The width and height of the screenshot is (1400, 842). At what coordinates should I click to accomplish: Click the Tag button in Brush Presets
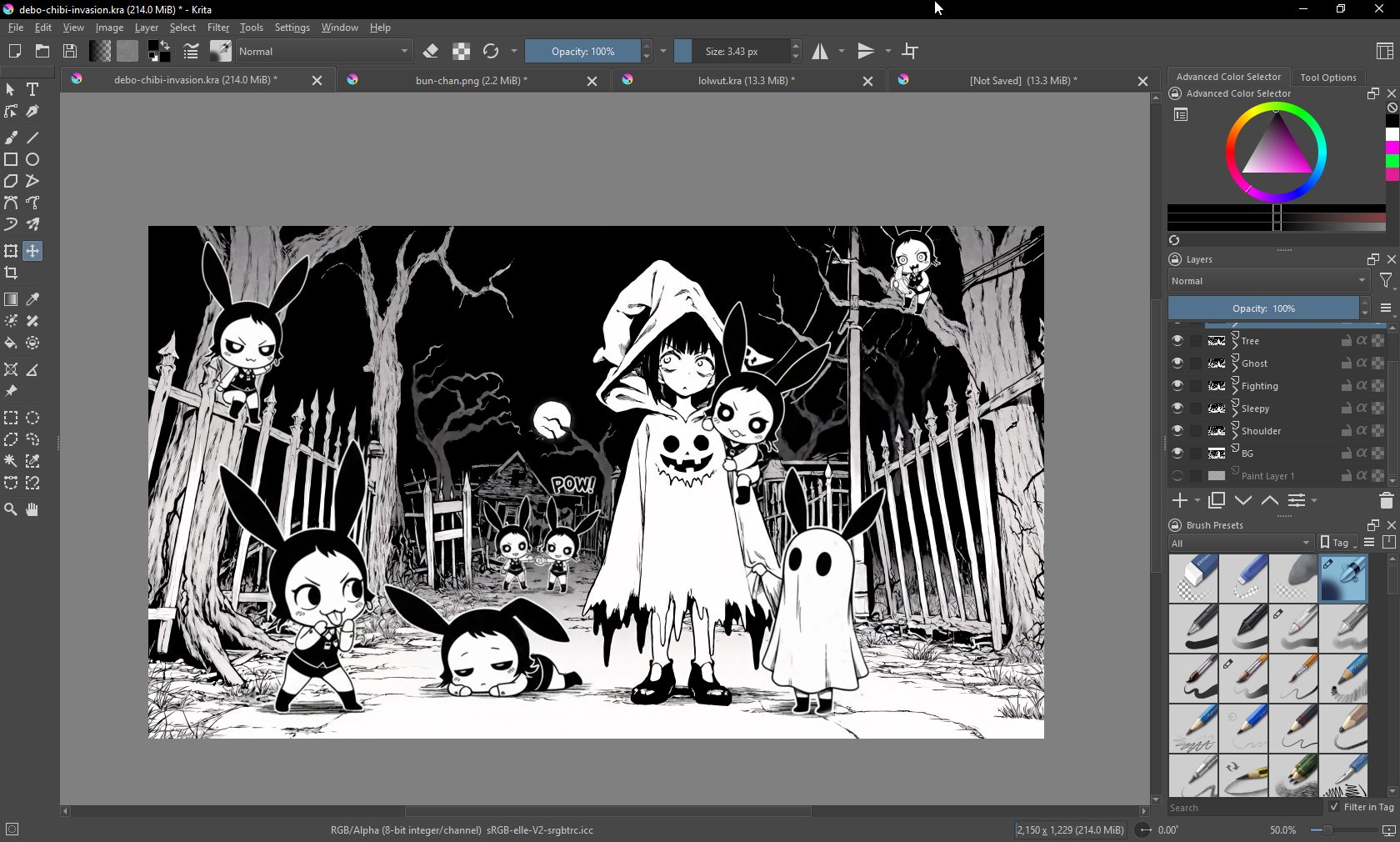[x=1336, y=543]
